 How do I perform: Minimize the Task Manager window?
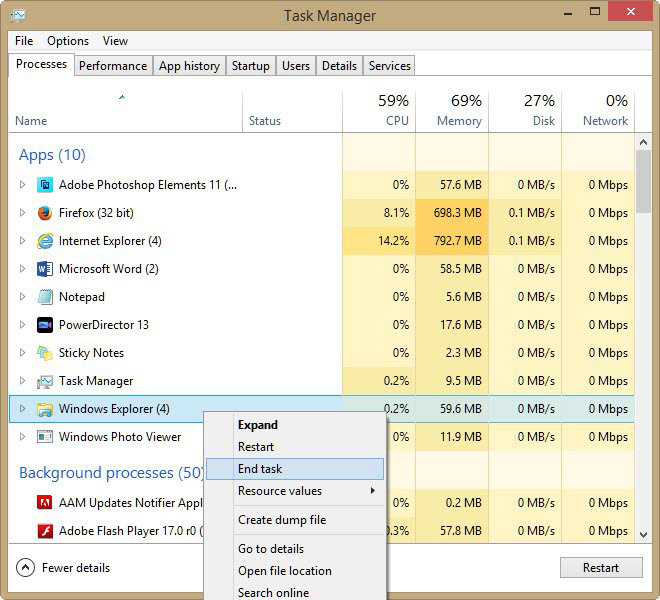[568, 13]
